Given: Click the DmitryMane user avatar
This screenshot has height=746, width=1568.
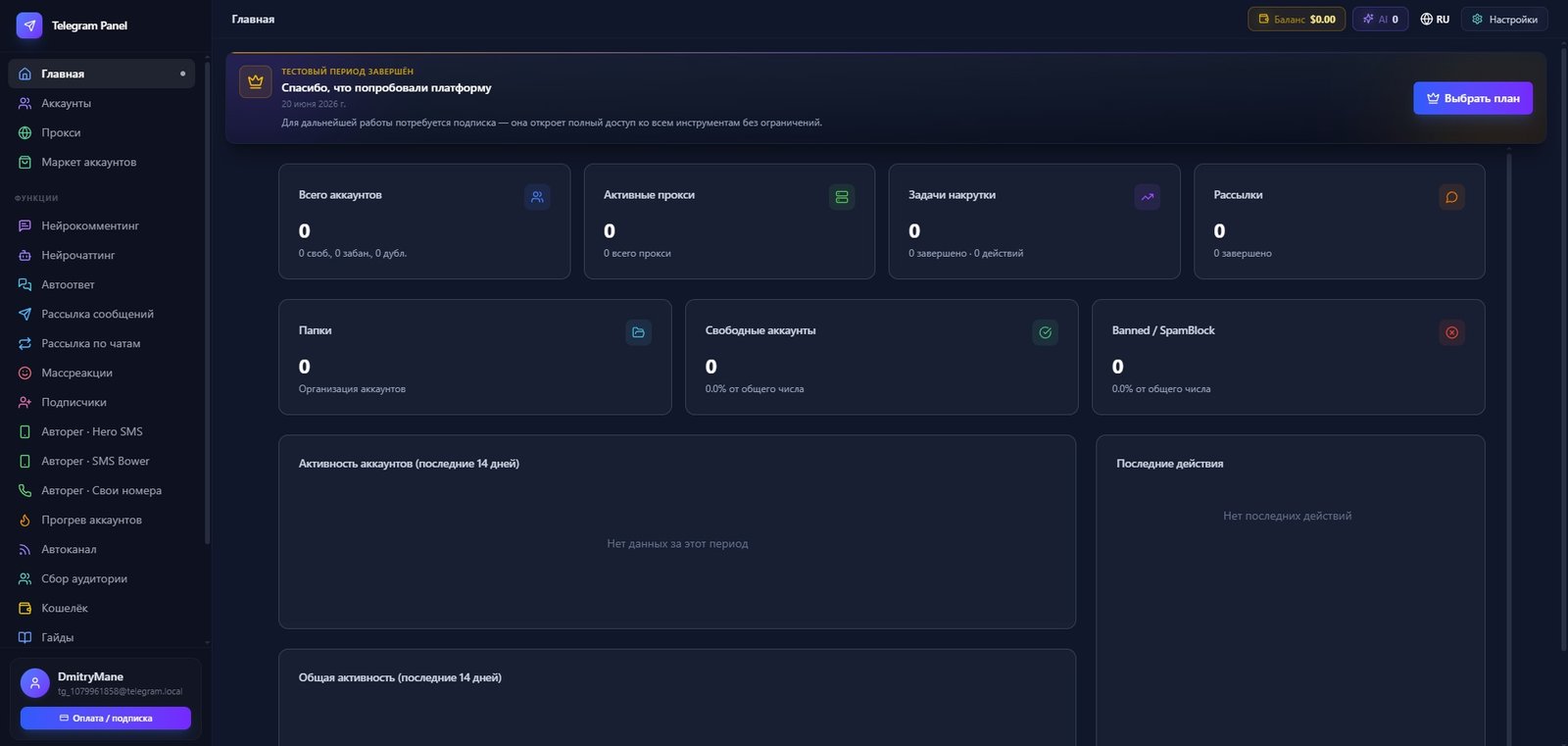Looking at the screenshot, I should [x=35, y=683].
